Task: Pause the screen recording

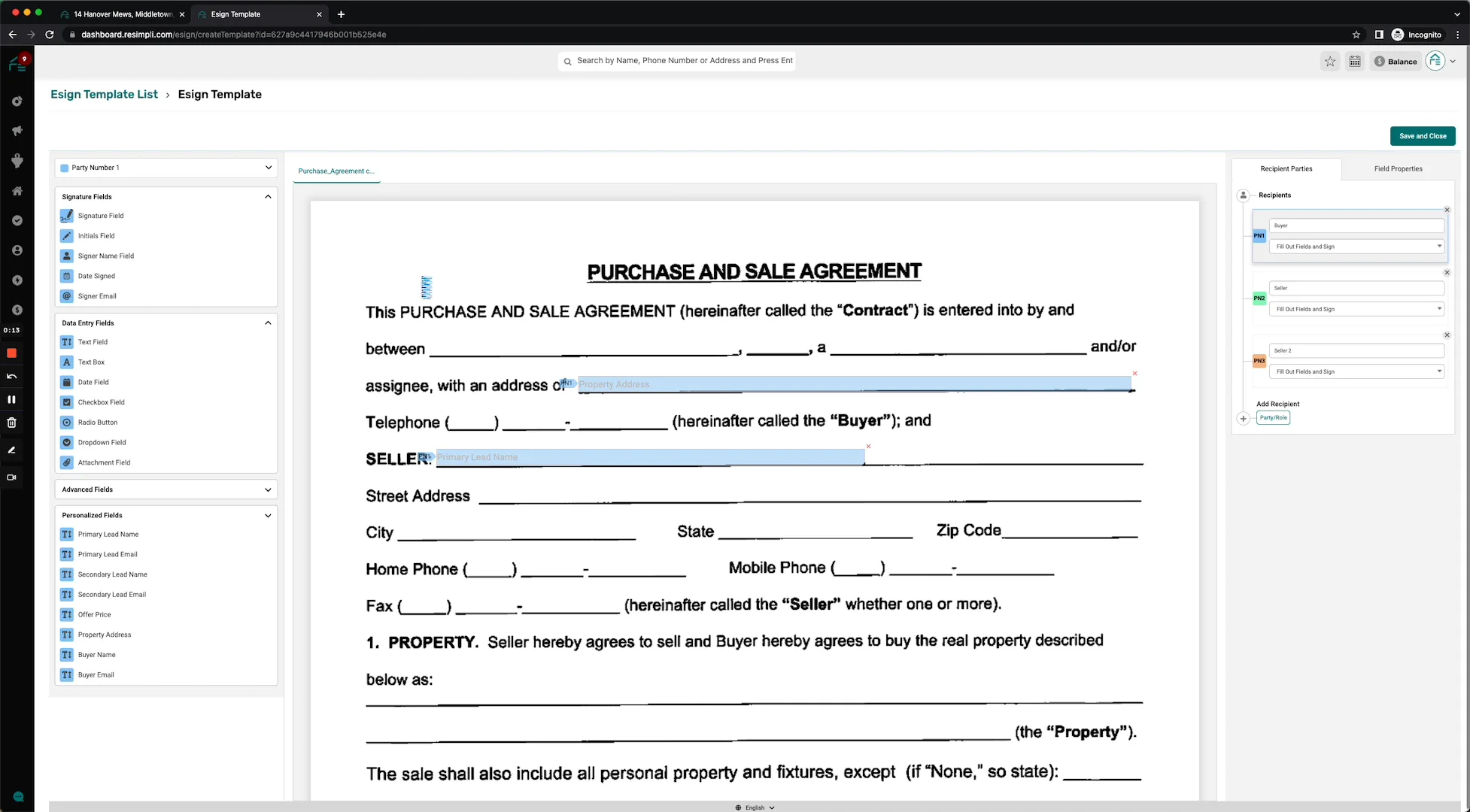Action: (x=11, y=399)
